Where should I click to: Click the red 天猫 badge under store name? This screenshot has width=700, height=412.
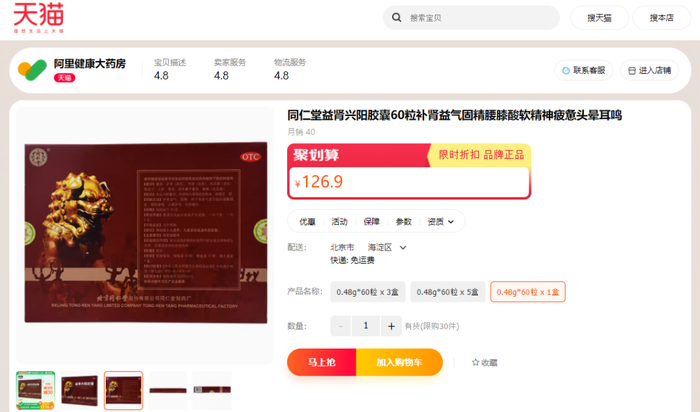64,78
